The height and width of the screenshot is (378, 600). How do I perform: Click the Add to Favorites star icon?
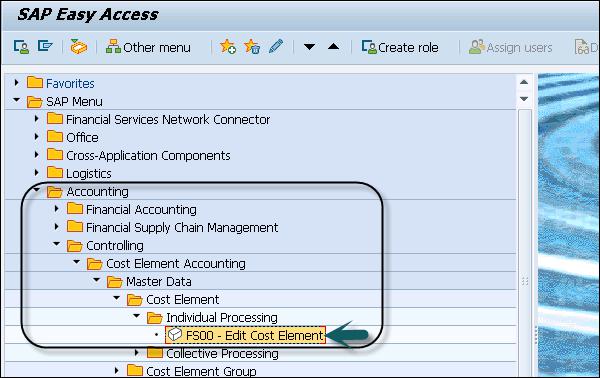228,47
